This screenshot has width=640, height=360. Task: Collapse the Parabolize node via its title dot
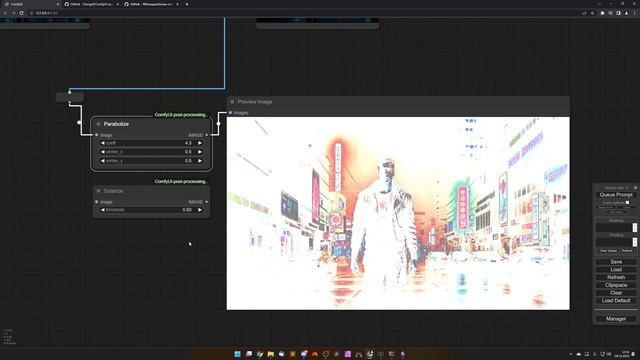pos(98,124)
